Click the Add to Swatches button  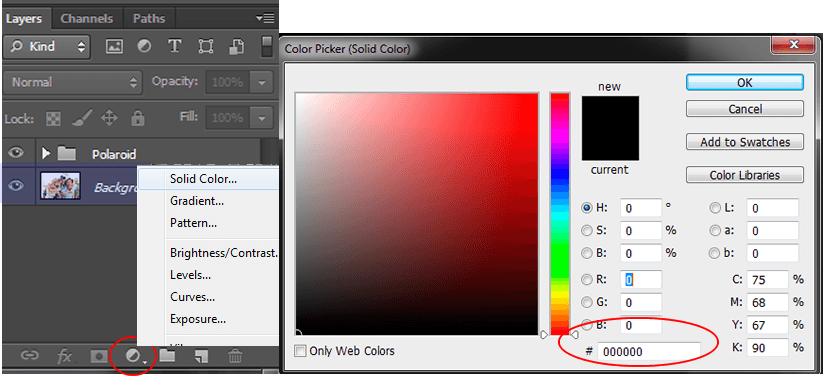coord(745,142)
